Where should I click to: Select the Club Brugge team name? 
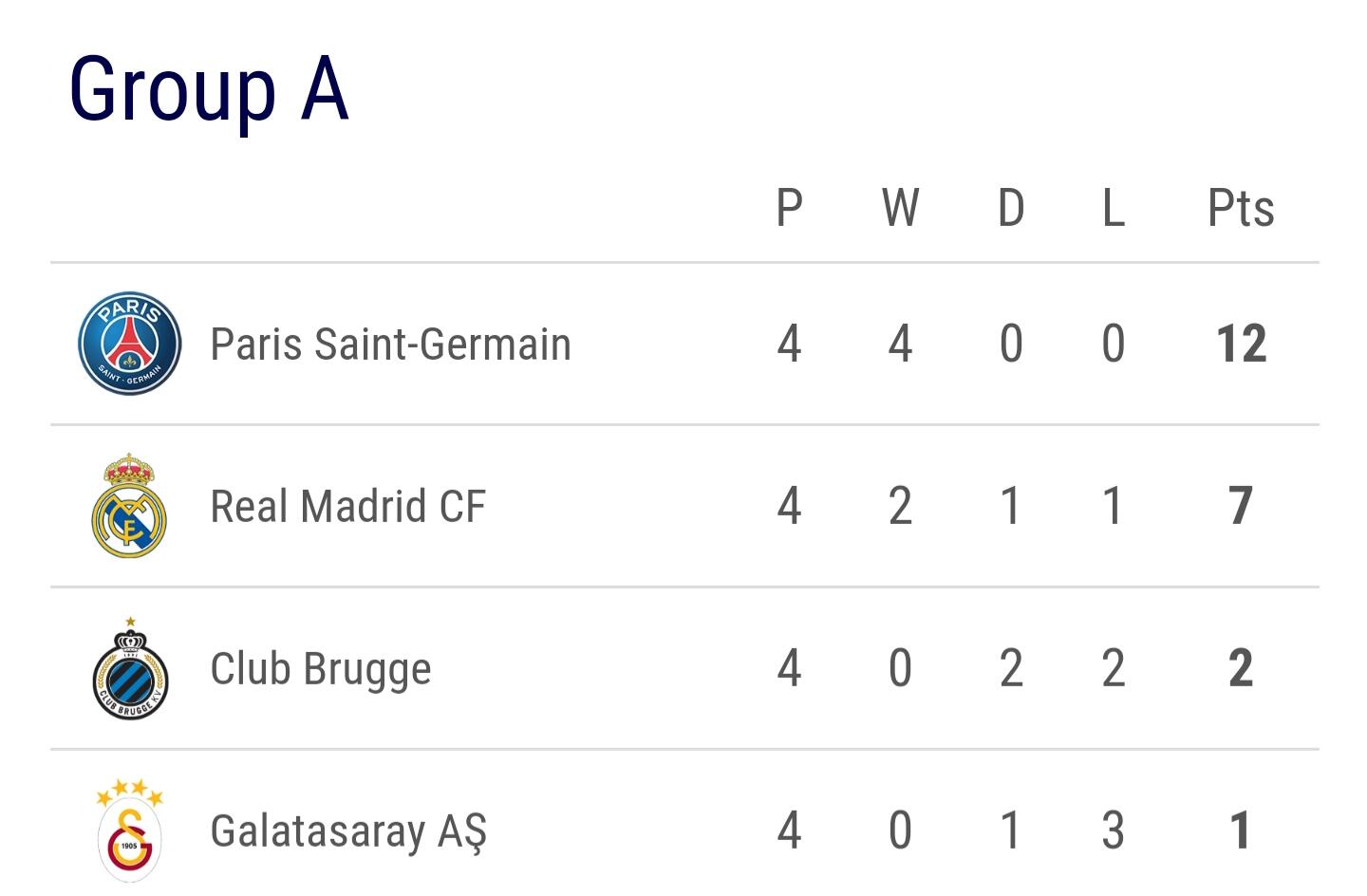[x=321, y=670]
